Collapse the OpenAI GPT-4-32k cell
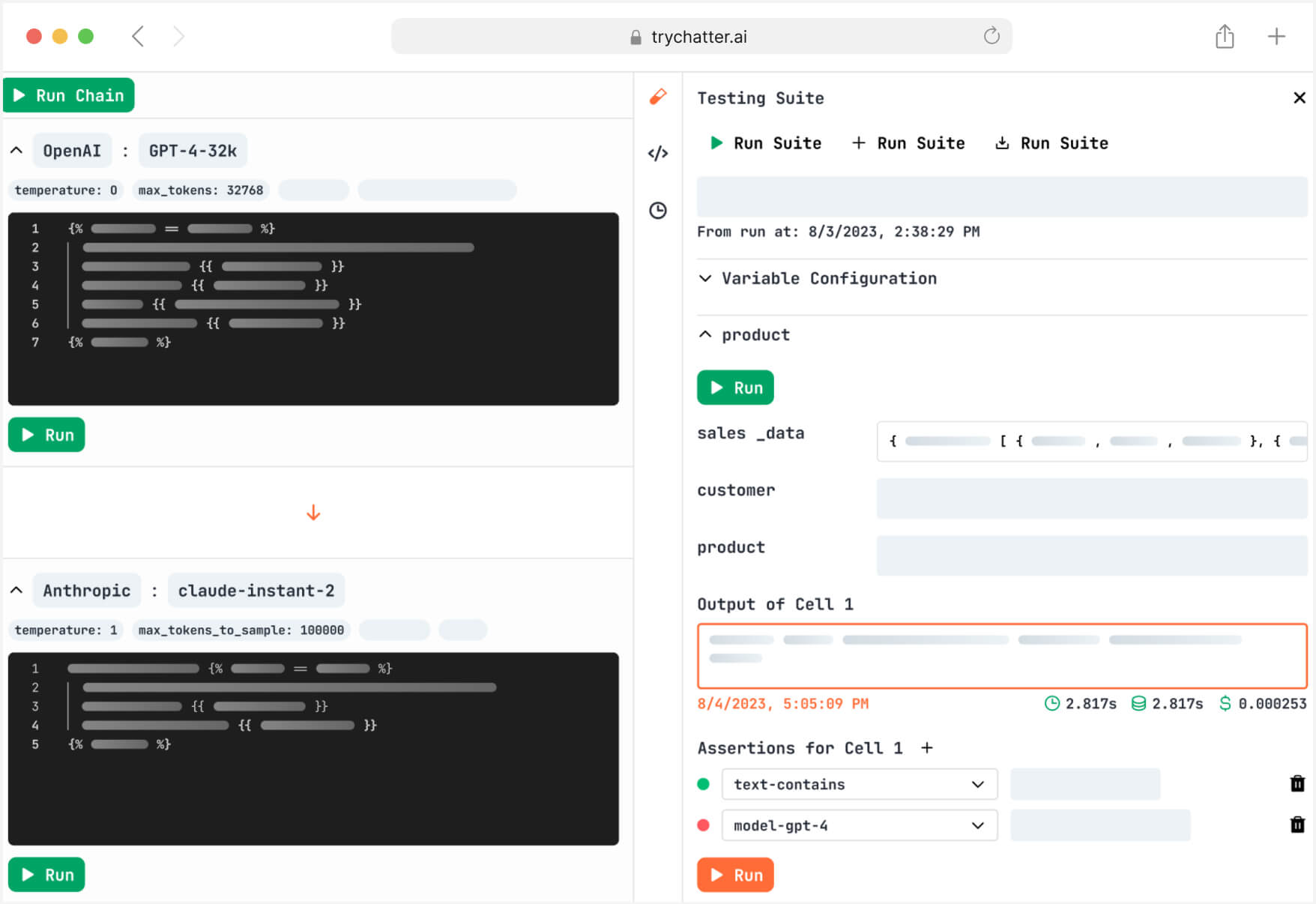The height and width of the screenshot is (904, 1316). tap(16, 151)
